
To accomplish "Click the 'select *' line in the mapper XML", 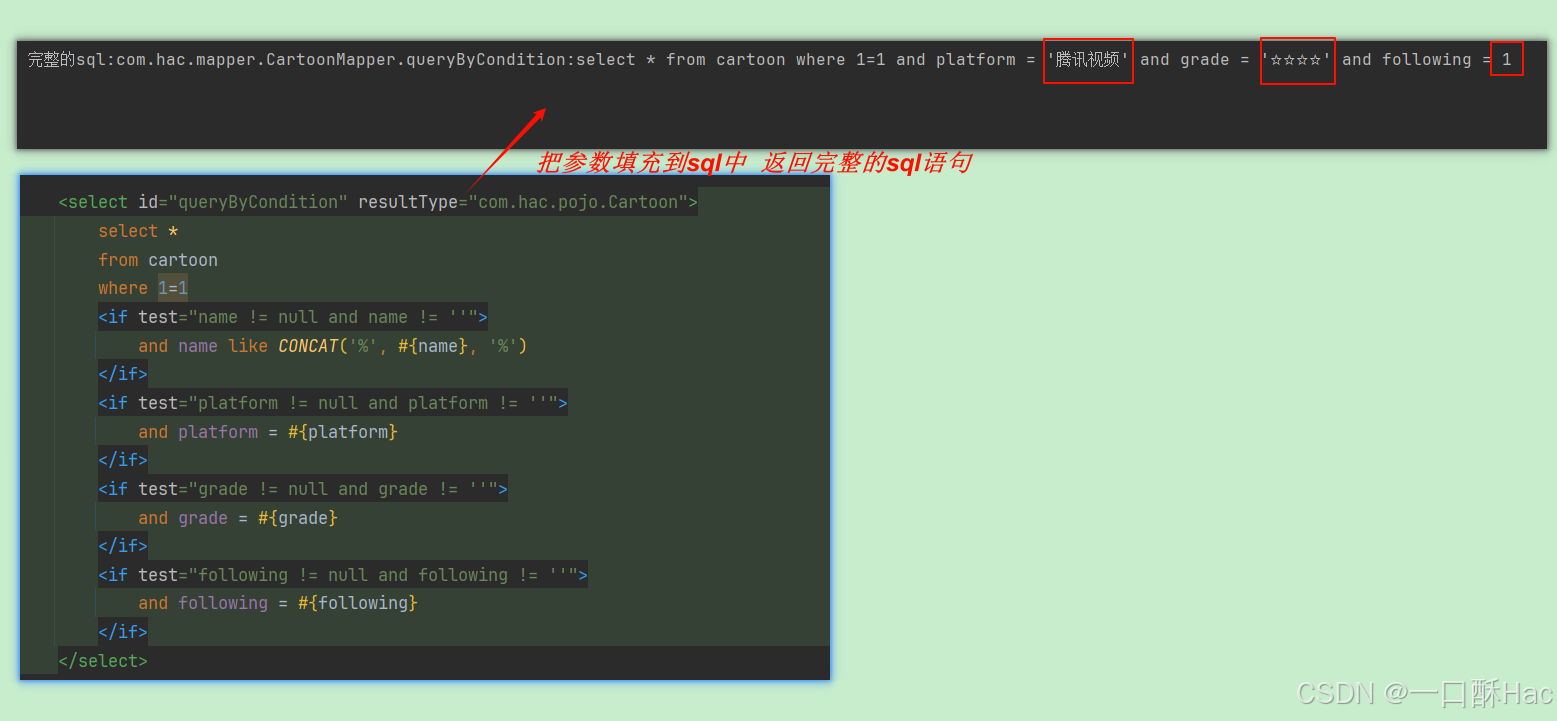I will click(138, 231).
